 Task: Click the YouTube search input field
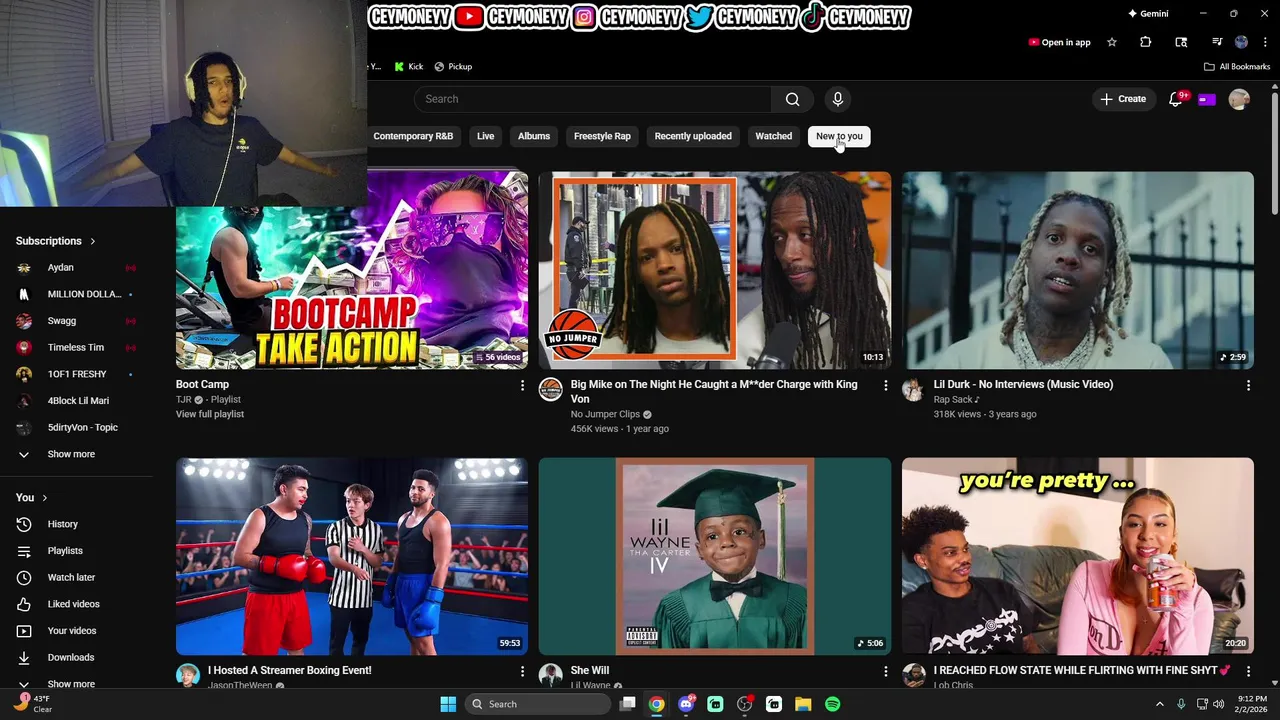coord(592,99)
